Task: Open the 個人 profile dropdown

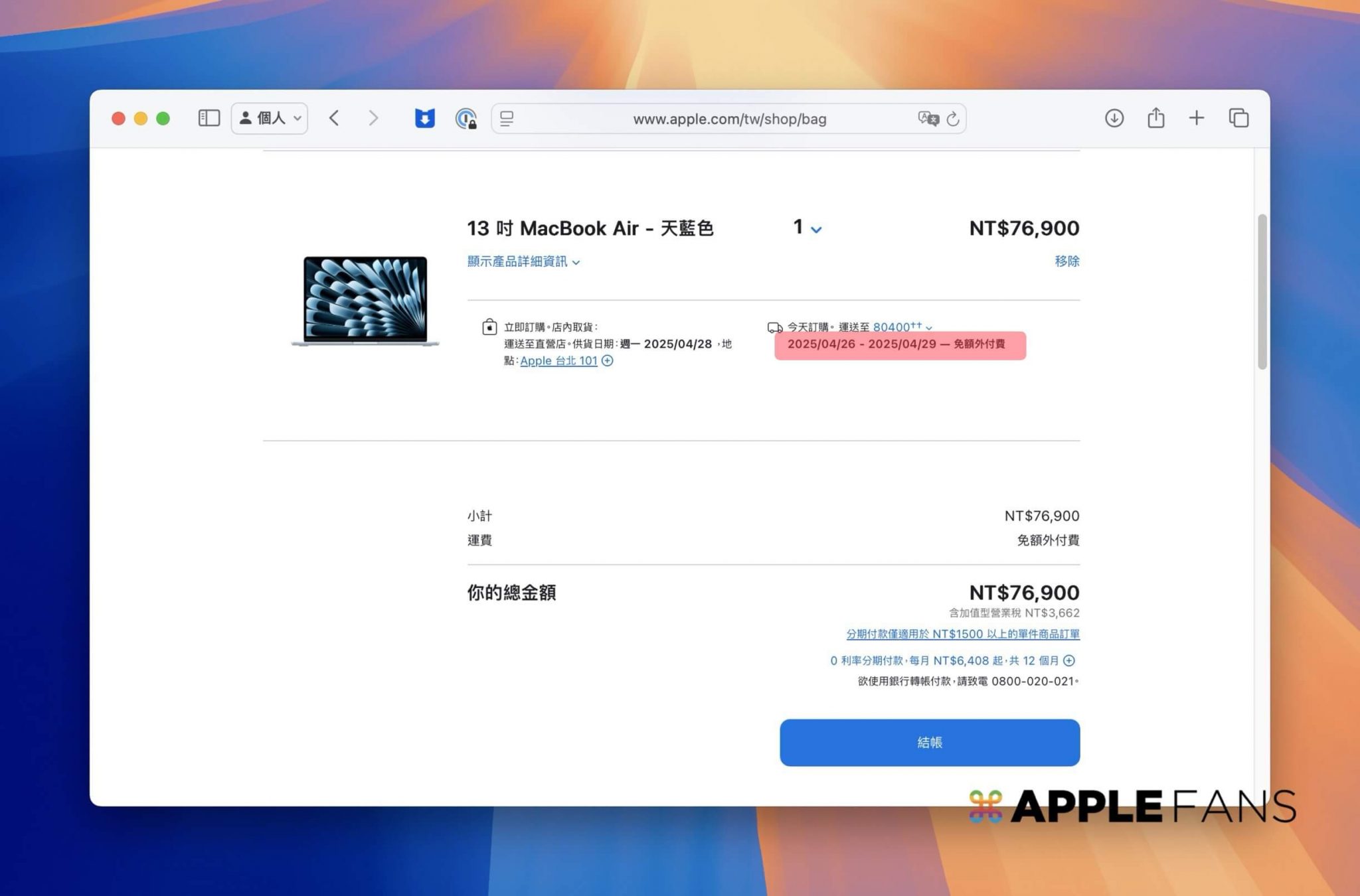Action: click(270, 118)
